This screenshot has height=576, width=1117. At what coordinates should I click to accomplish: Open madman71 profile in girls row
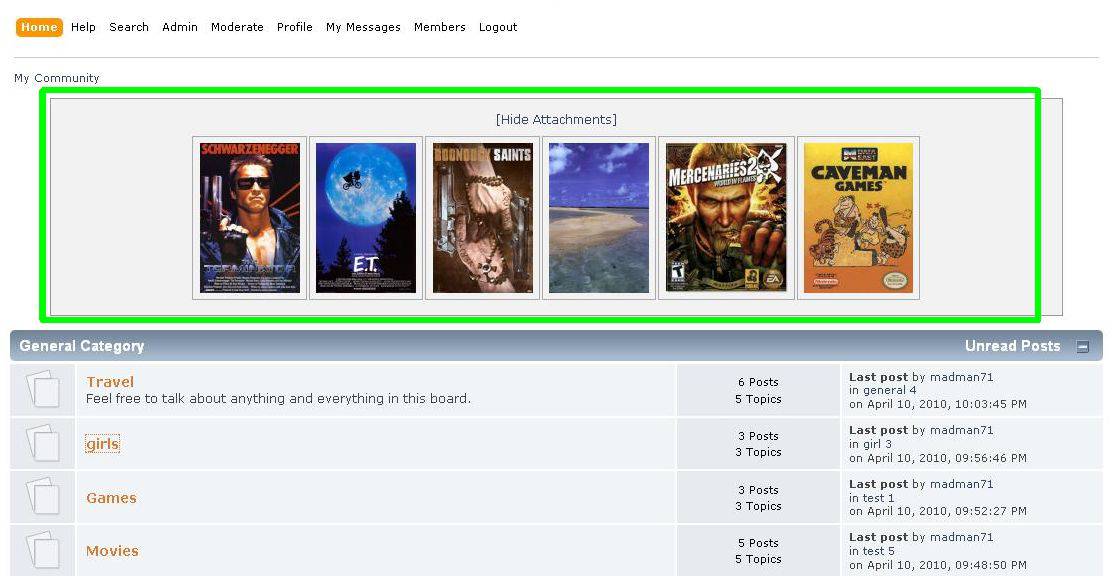pyautogui.click(x=961, y=430)
